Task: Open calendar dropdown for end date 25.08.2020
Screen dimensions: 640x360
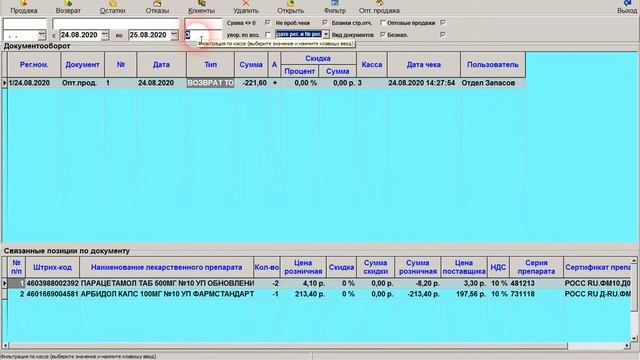Action: (x=174, y=35)
